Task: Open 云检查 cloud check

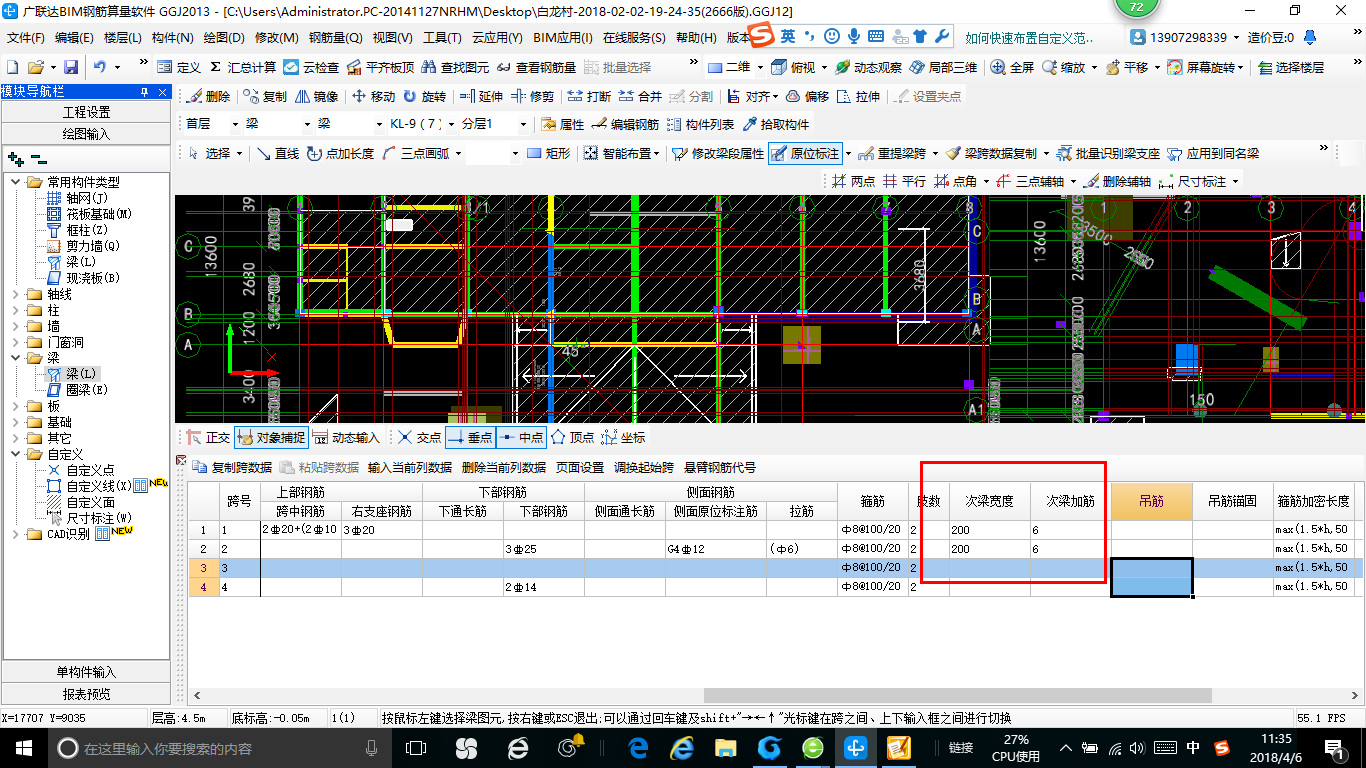Action: [311, 68]
